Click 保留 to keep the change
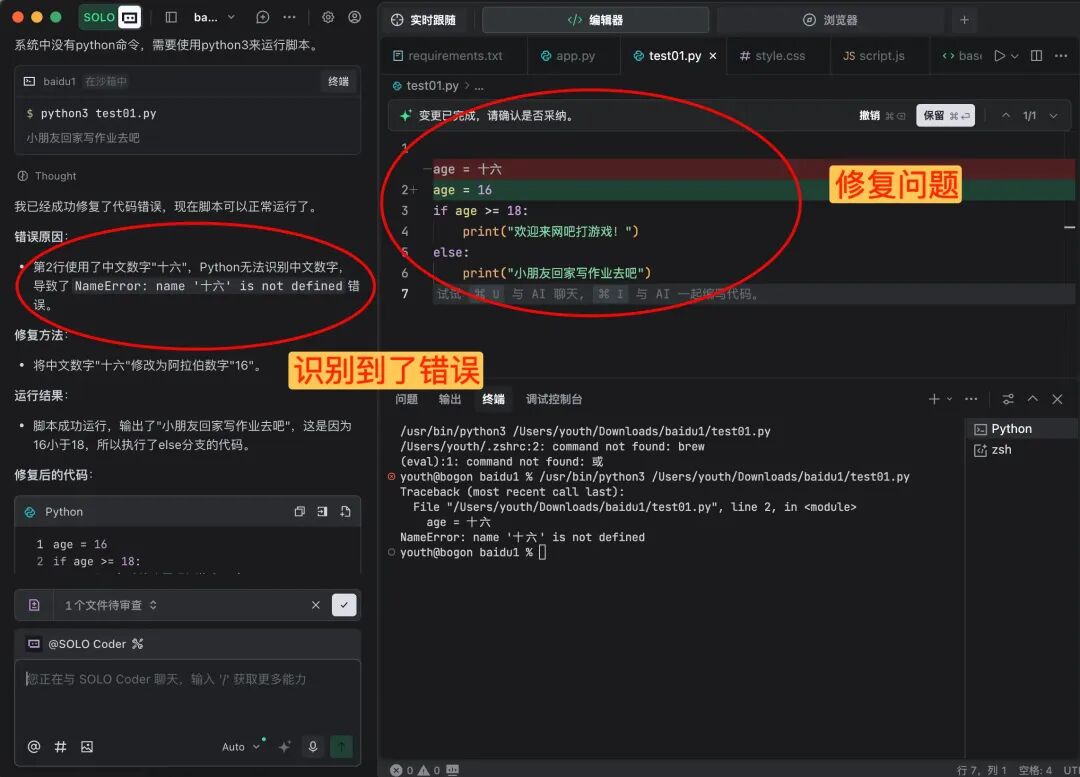 point(945,116)
